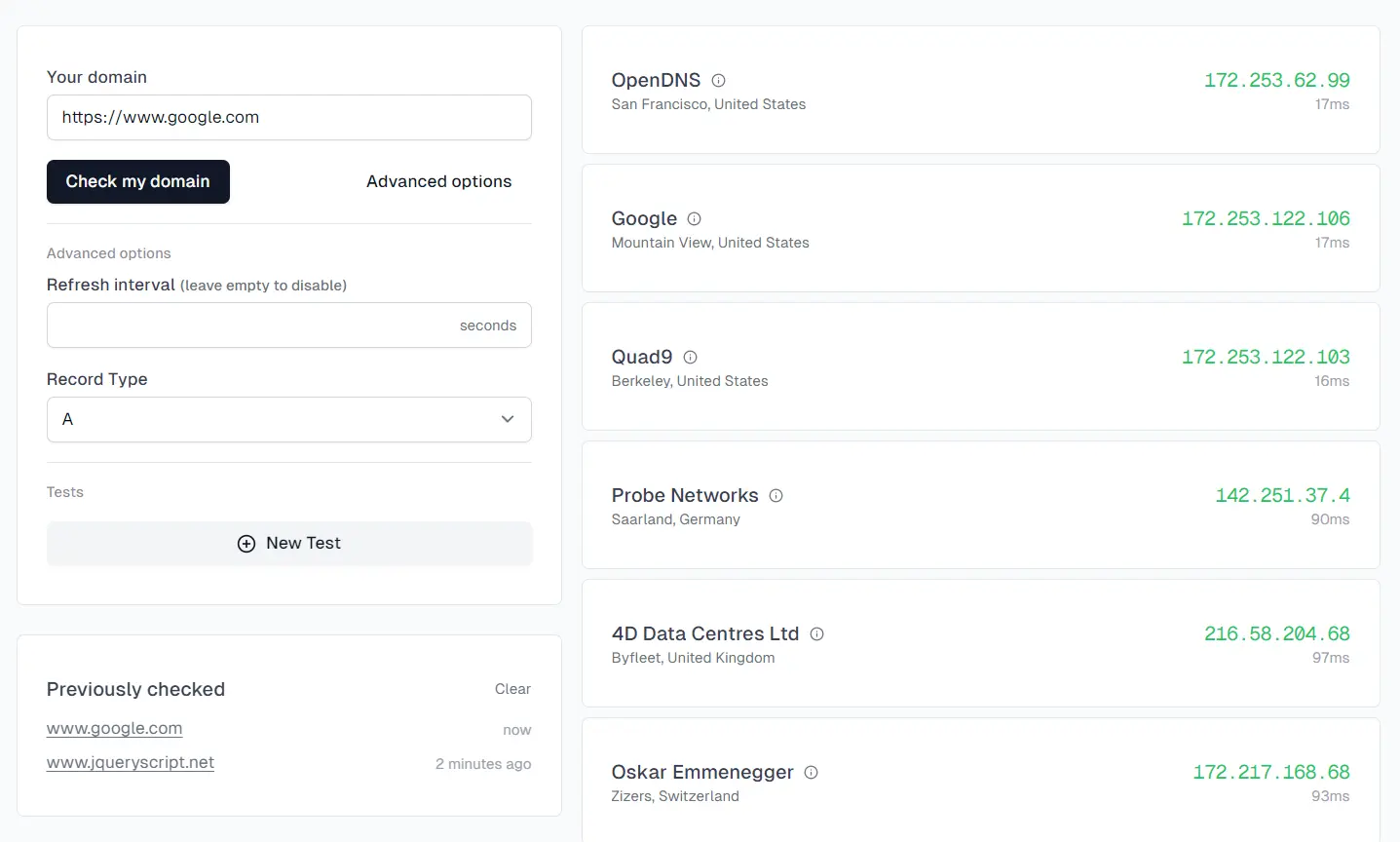Viewport: 1400px width, 842px height.
Task: Show info for Oskar Emmenegger server
Action: (x=811, y=772)
